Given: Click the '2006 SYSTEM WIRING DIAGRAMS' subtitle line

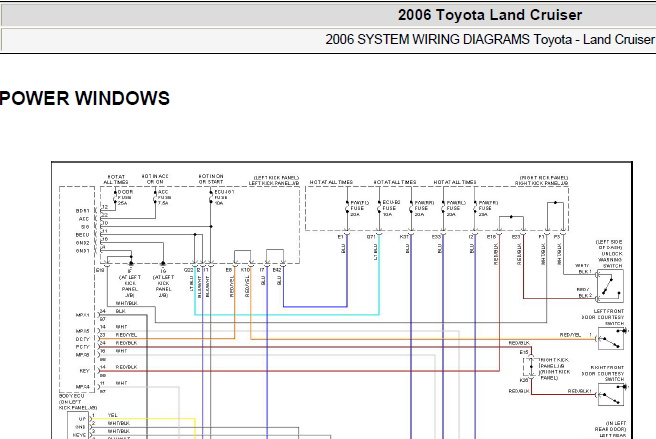Looking at the screenshot, I should (x=490, y=39).
